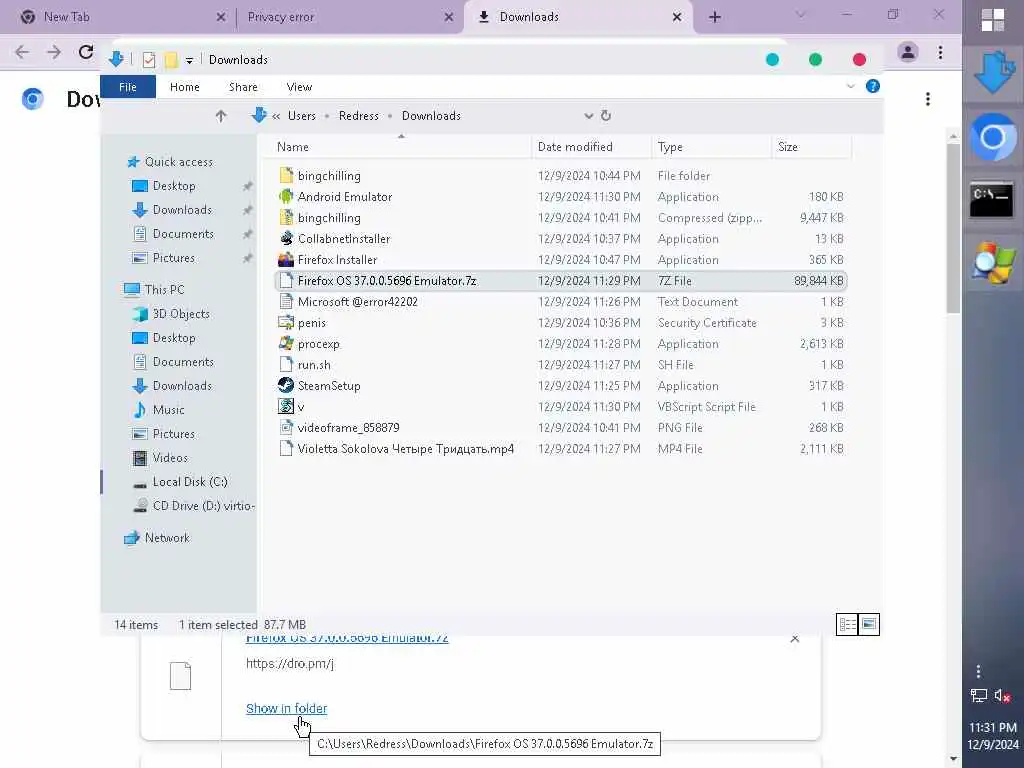Click the teal window control circle
Image resolution: width=1024 pixels, height=768 pixels.
click(x=773, y=59)
